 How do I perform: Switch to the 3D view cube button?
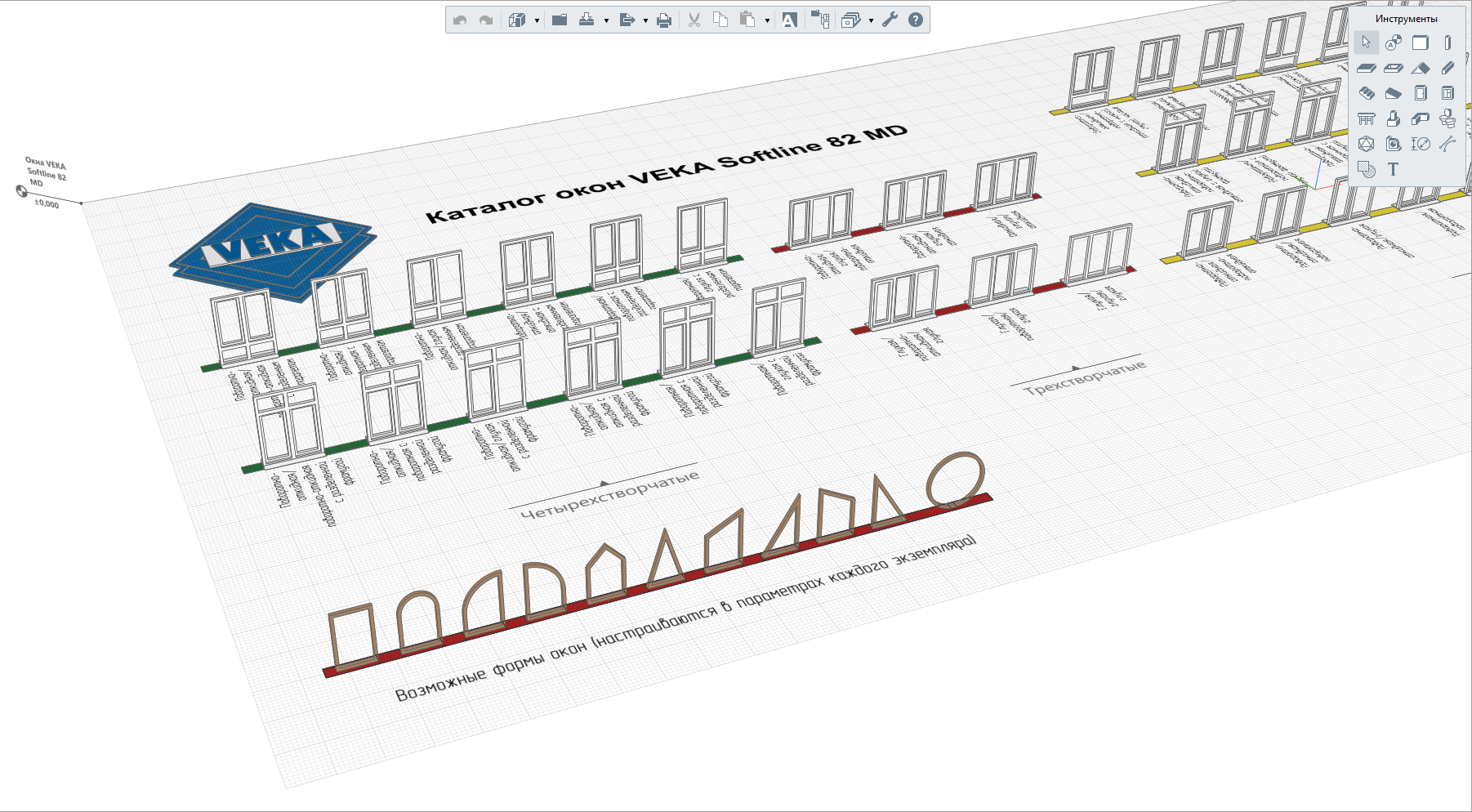pos(516,20)
